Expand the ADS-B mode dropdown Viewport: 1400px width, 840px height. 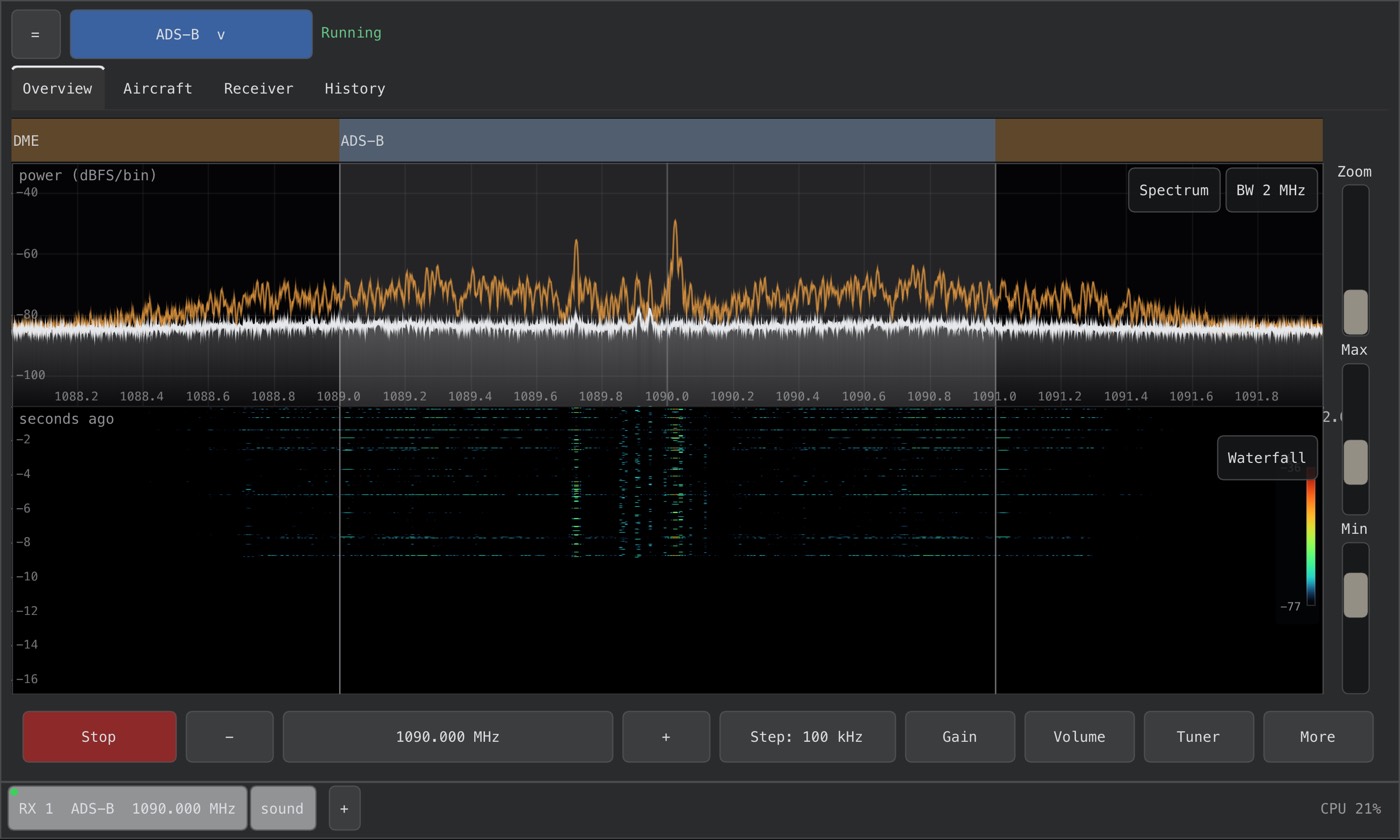point(191,34)
